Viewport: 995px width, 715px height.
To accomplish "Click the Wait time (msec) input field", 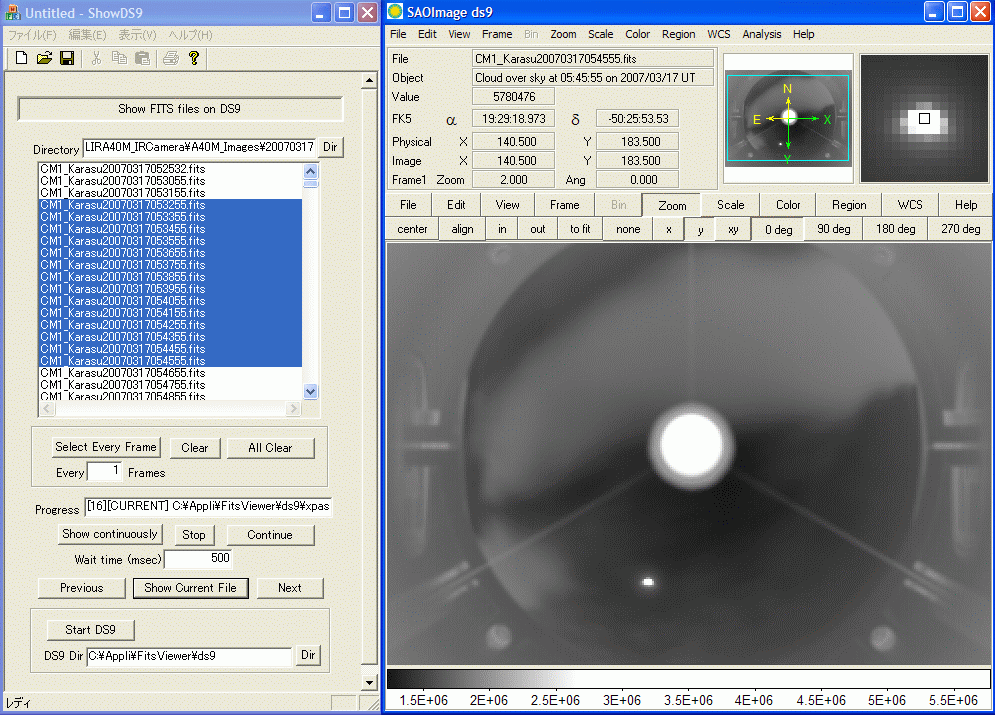I will [197, 559].
